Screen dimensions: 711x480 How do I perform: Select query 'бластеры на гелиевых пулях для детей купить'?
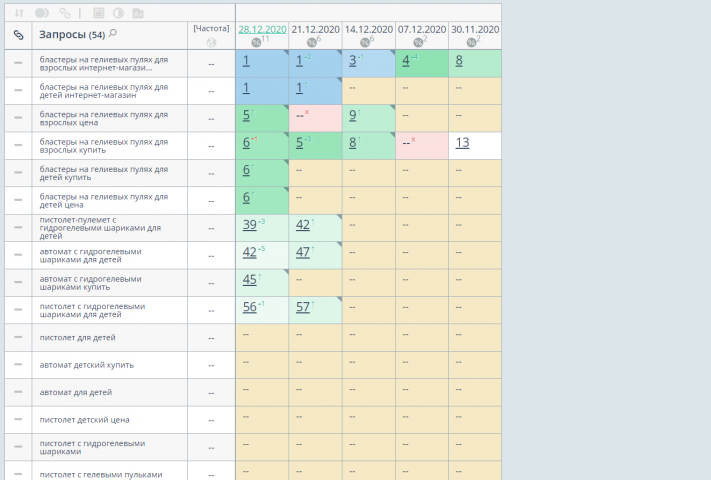[x=104, y=173]
